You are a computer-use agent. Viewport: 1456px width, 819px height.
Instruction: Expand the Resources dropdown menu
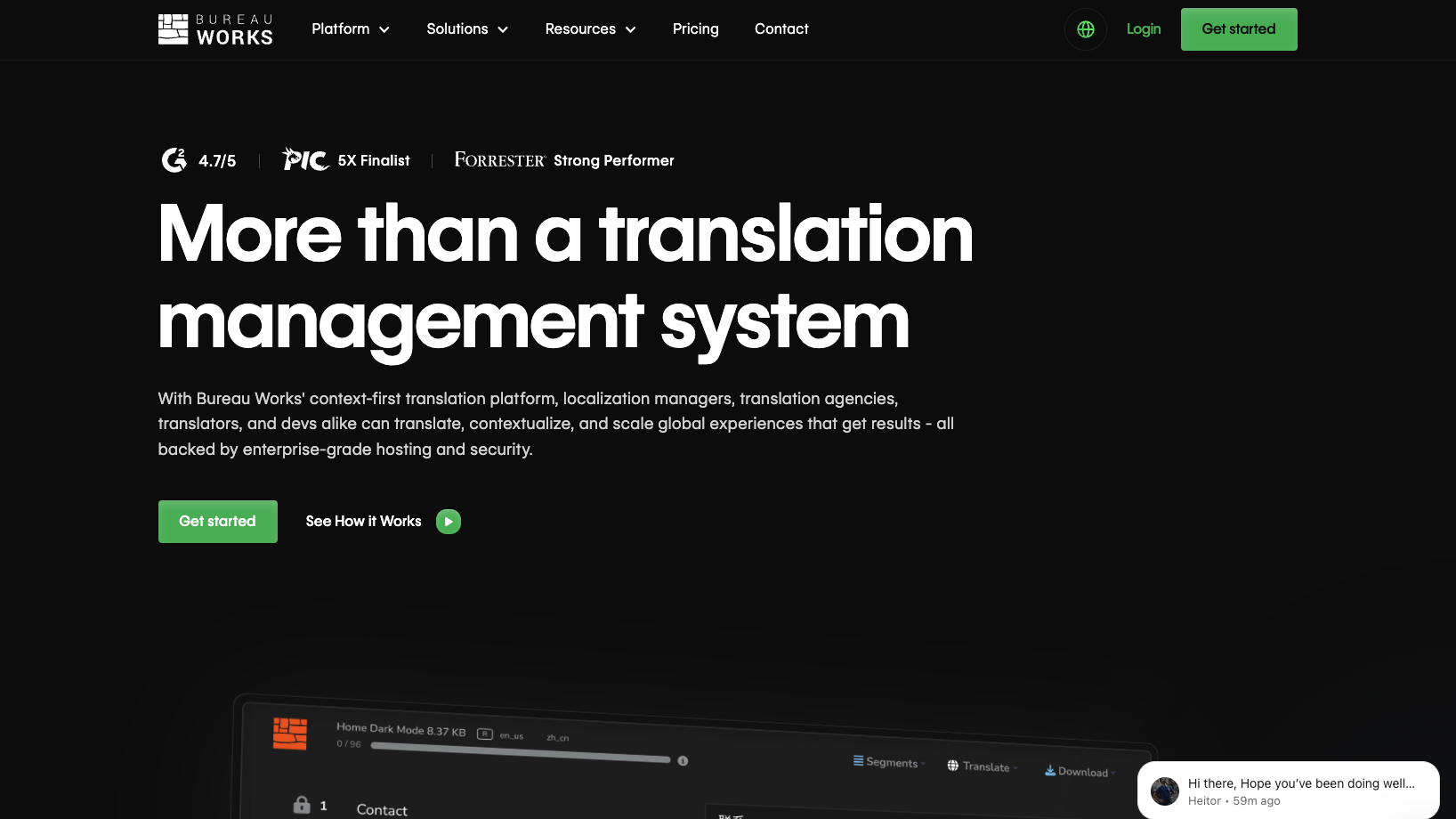(x=590, y=29)
